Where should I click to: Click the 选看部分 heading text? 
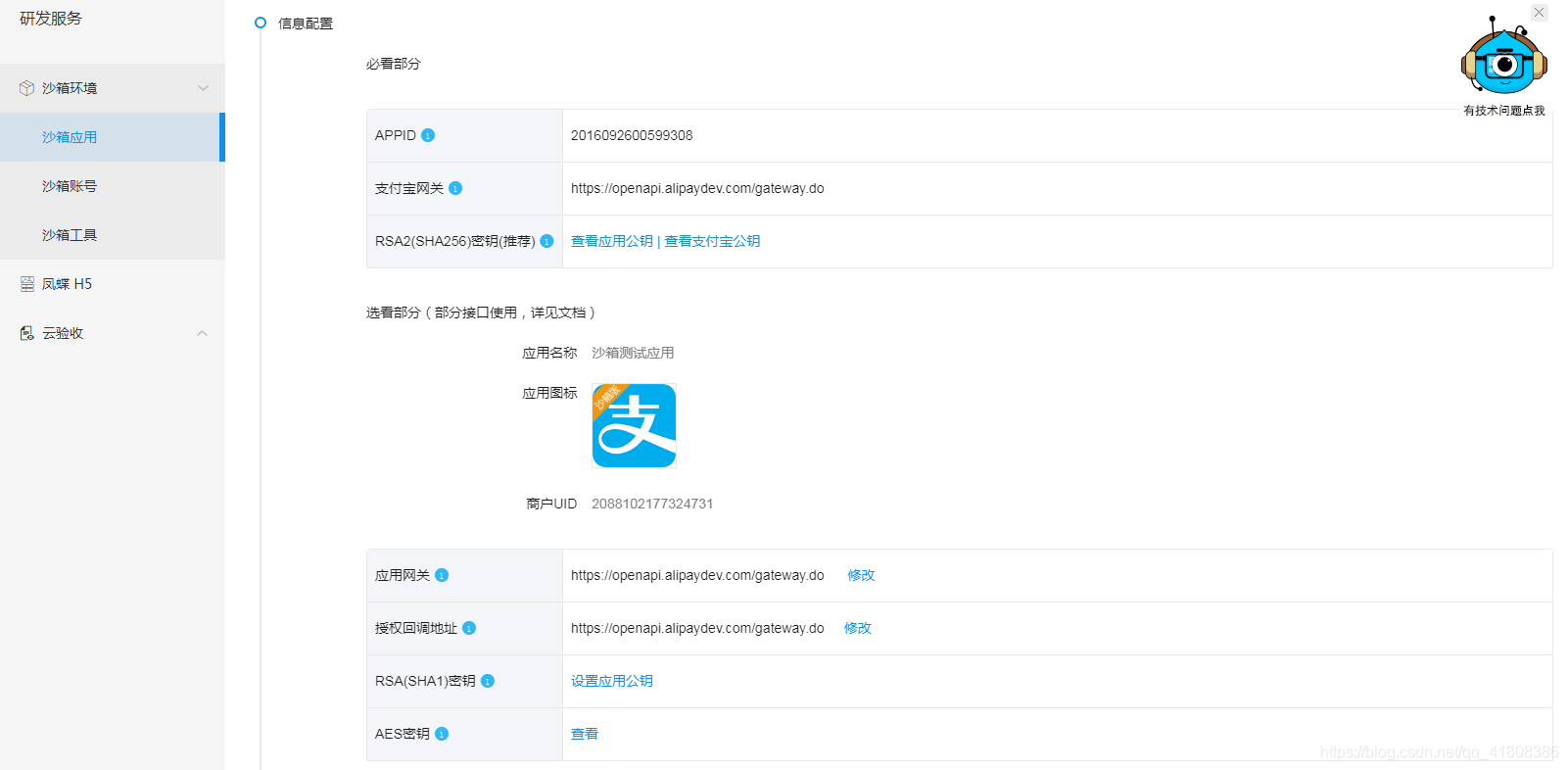click(481, 313)
